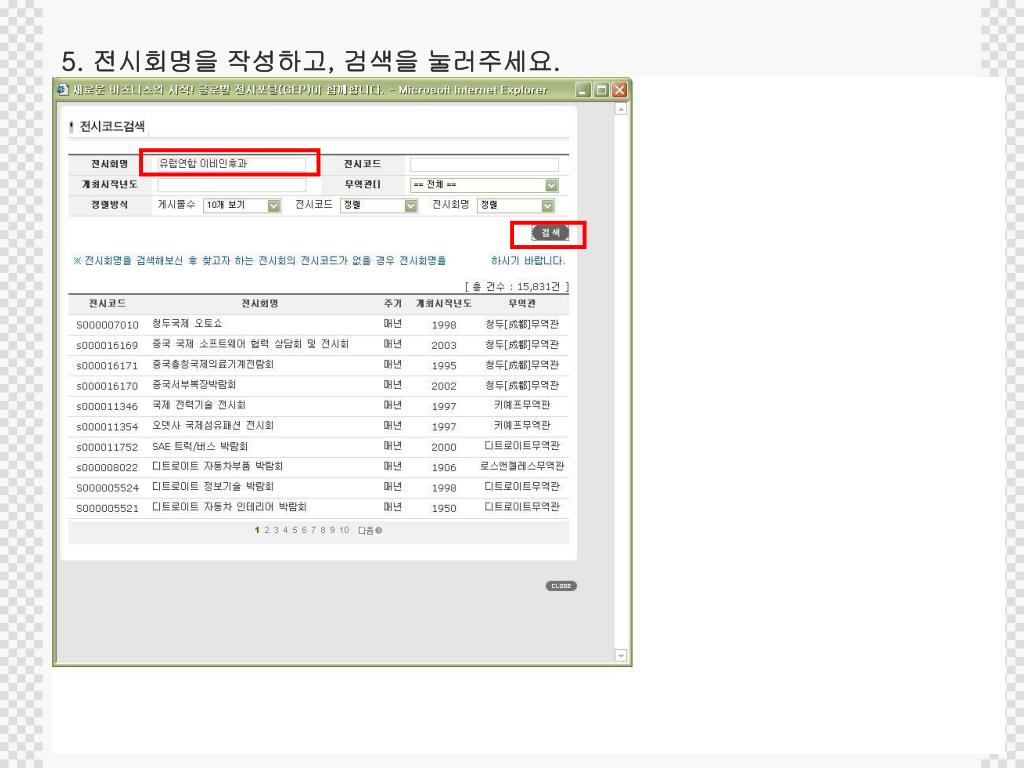Click the 전시코드 column header
The width and height of the screenshot is (1024, 768).
107,304
